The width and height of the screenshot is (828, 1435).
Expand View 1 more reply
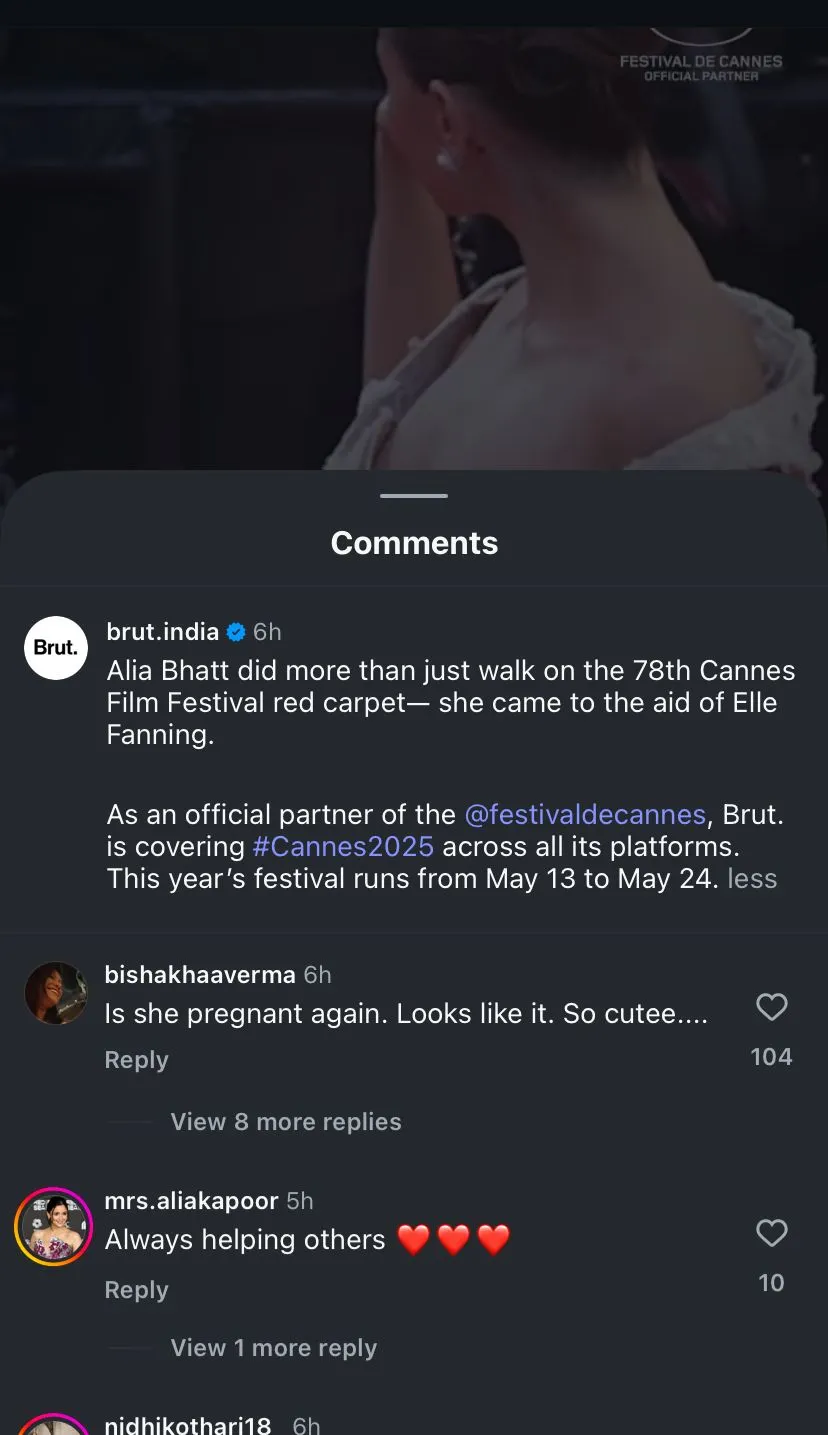pyautogui.click(x=274, y=1348)
